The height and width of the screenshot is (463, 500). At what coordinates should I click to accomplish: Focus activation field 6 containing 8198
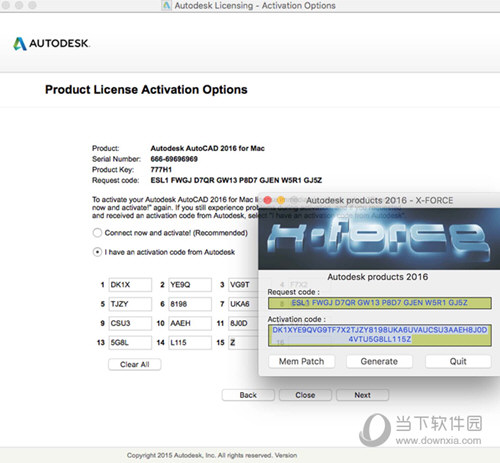click(190, 304)
